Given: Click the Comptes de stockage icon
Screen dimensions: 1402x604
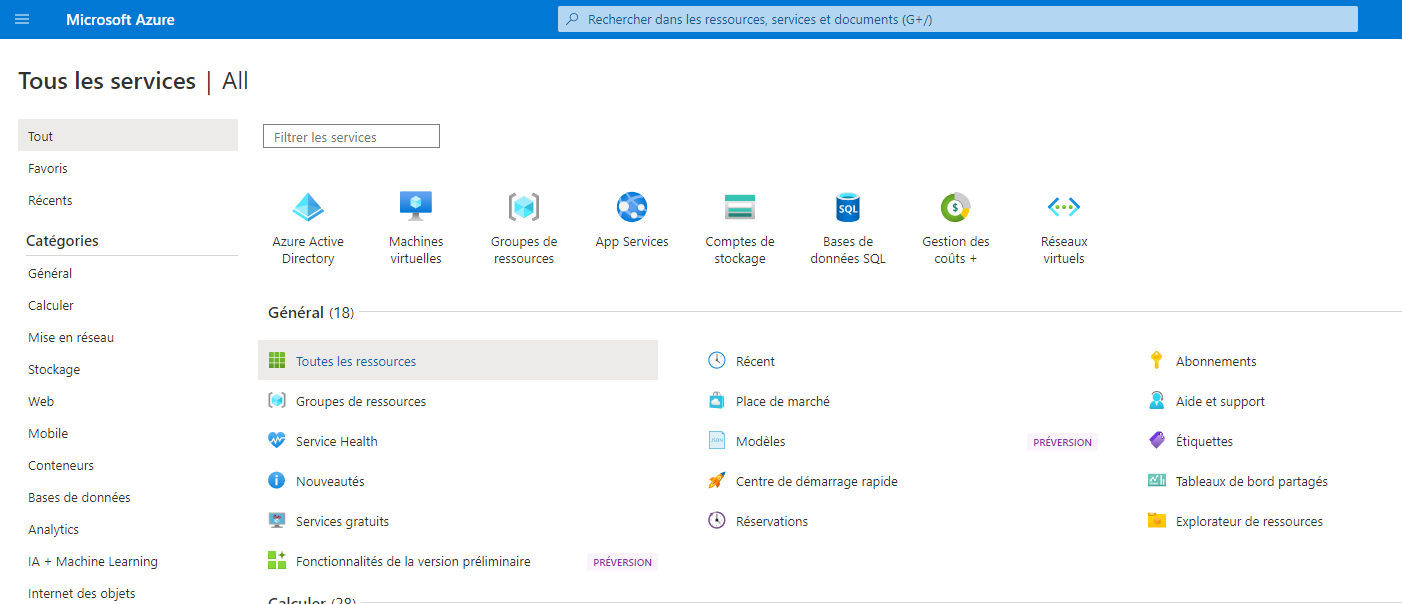Looking at the screenshot, I should [x=740, y=207].
